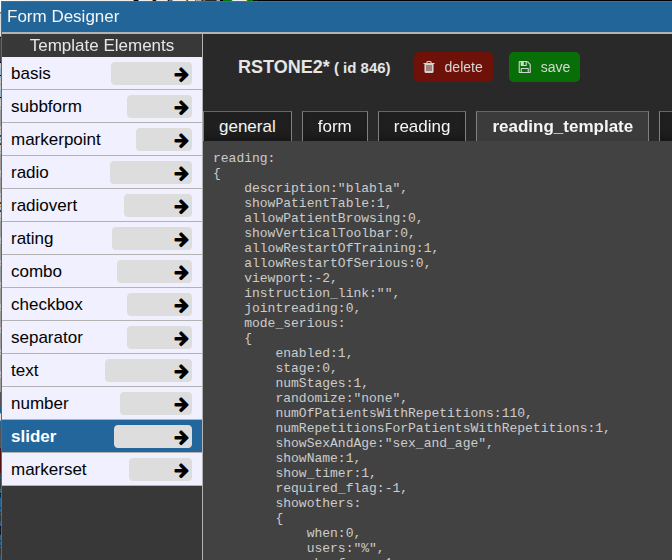
Task: Switch to the general tab
Action: click(247, 126)
